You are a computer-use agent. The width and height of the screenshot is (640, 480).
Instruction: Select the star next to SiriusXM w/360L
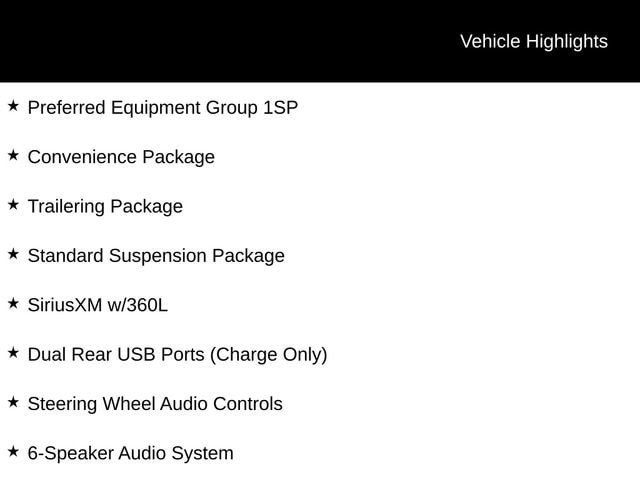(13, 303)
